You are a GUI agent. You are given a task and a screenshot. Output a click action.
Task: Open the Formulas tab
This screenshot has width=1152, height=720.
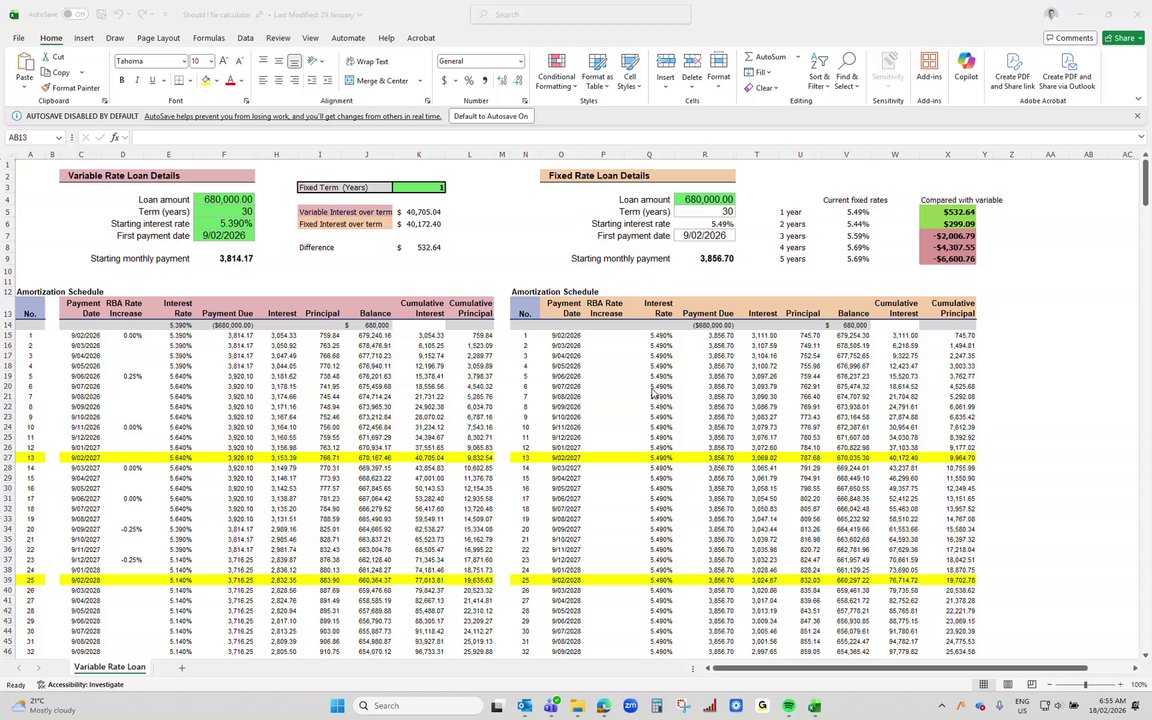click(x=209, y=38)
